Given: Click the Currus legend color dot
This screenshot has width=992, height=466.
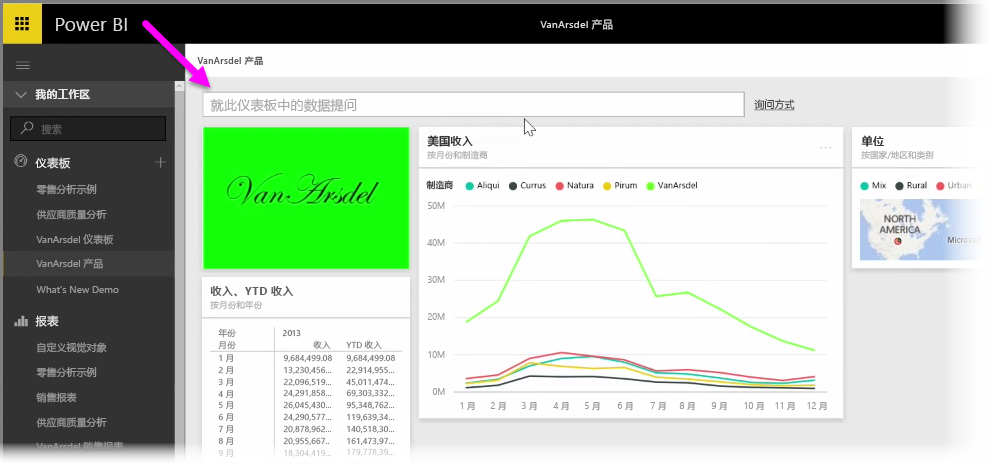Looking at the screenshot, I should point(513,186).
